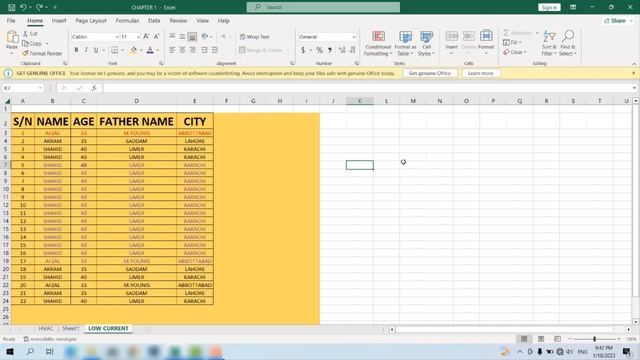Click the Increase Decimal icon
640x360 pixels.
pos(342,50)
